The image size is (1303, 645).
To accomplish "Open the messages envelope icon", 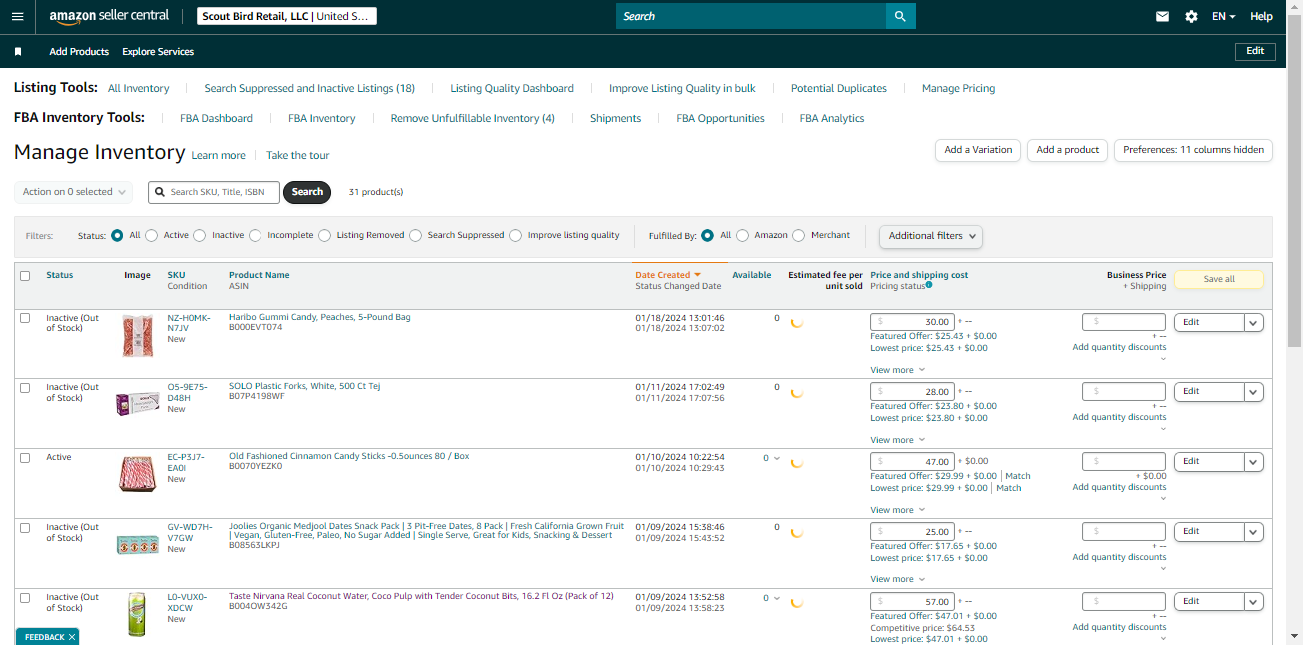I will click(1162, 16).
